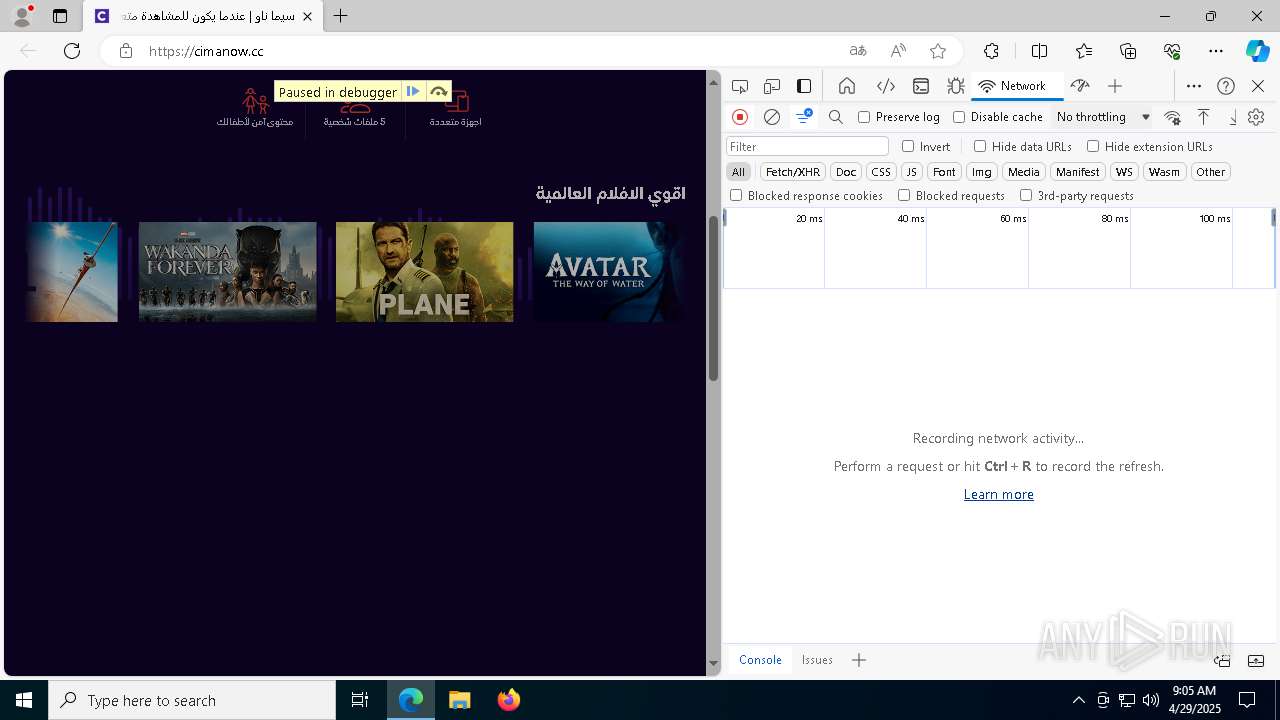1280x720 pixels.
Task: Import HAR file with upload arrow
Action: point(1204,117)
